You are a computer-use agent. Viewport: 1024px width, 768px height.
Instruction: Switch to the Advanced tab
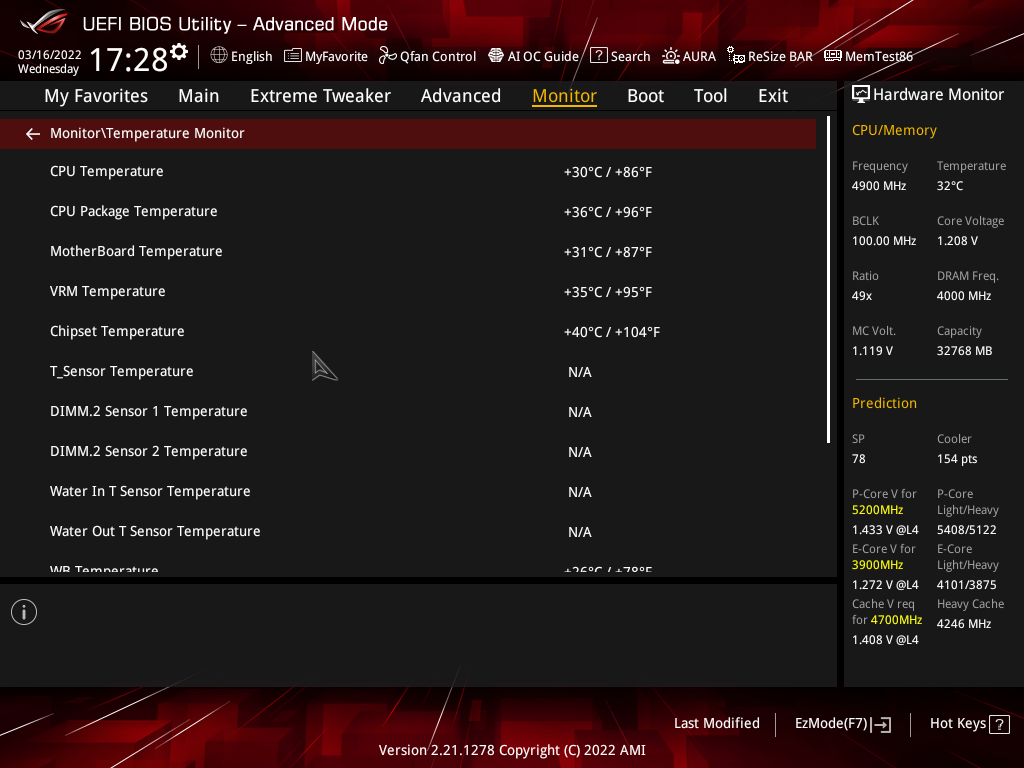click(x=461, y=96)
